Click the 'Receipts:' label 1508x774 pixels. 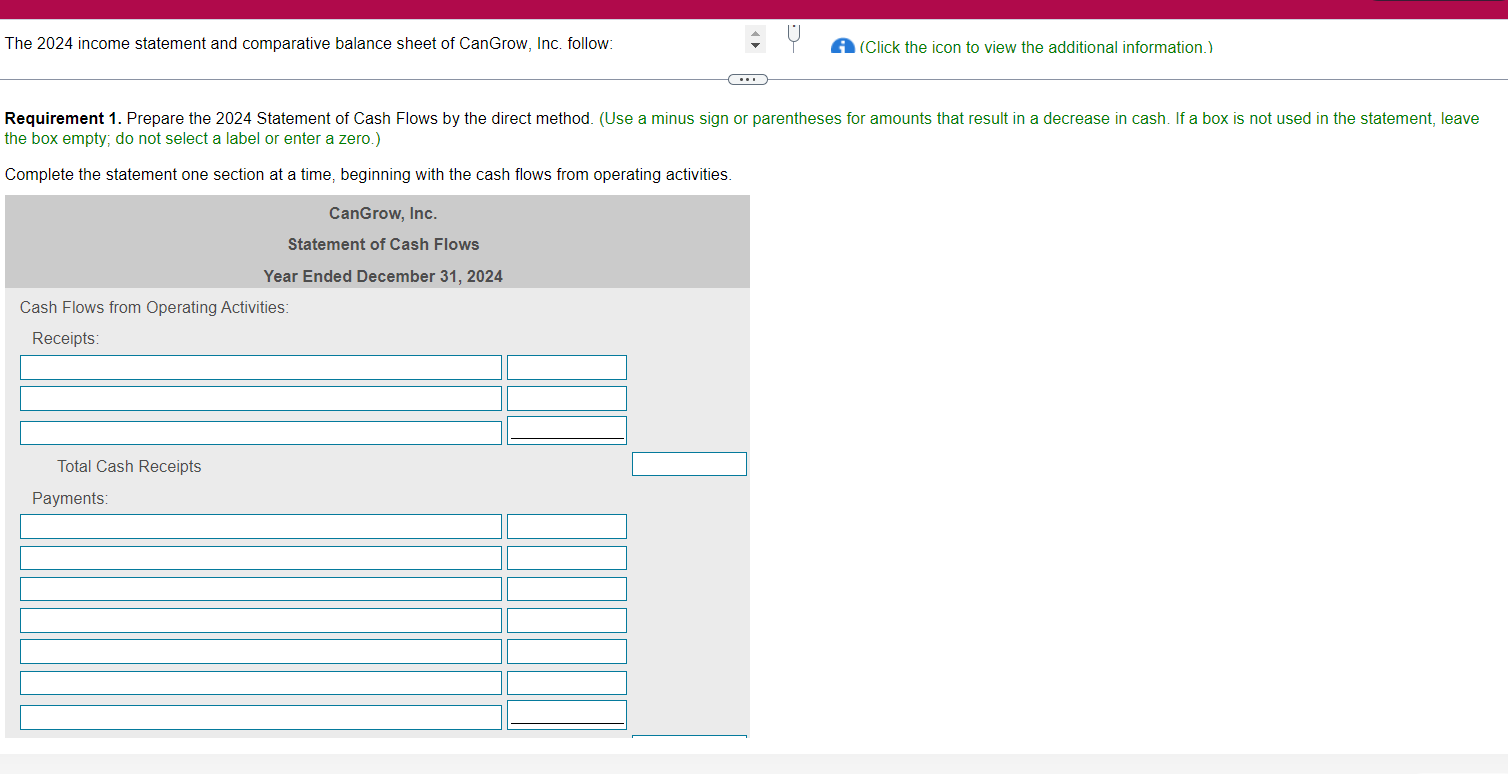(66, 339)
